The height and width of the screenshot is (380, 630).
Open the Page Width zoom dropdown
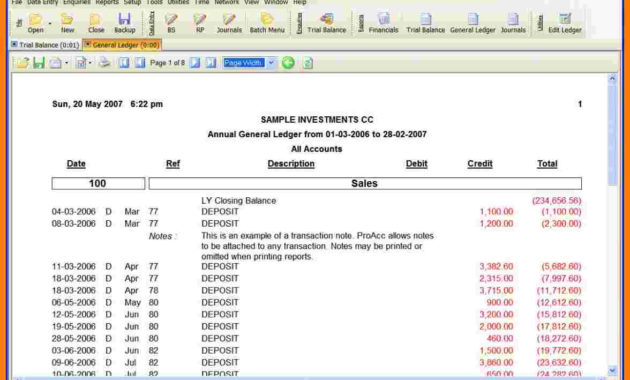272,63
